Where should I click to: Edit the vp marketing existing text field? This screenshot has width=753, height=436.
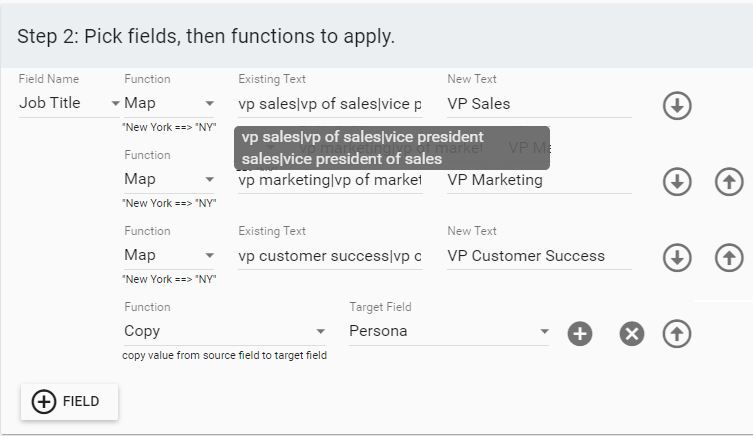pyautogui.click(x=330, y=180)
